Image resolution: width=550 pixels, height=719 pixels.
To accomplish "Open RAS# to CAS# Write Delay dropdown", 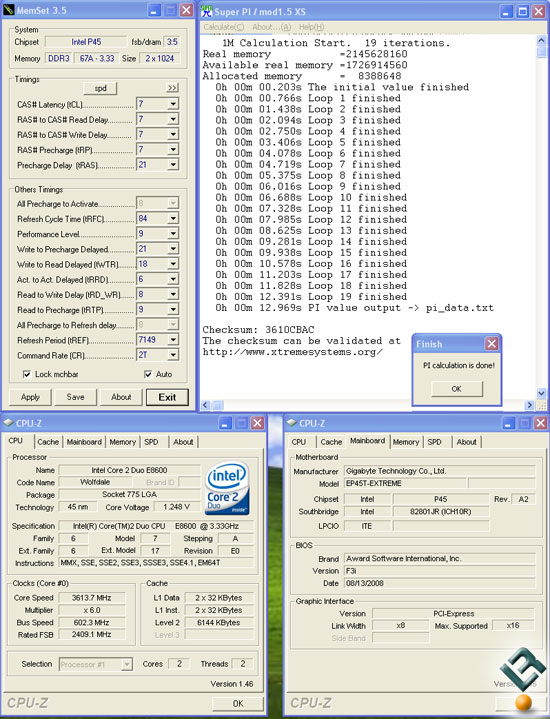I will pyautogui.click(x=173, y=134).
